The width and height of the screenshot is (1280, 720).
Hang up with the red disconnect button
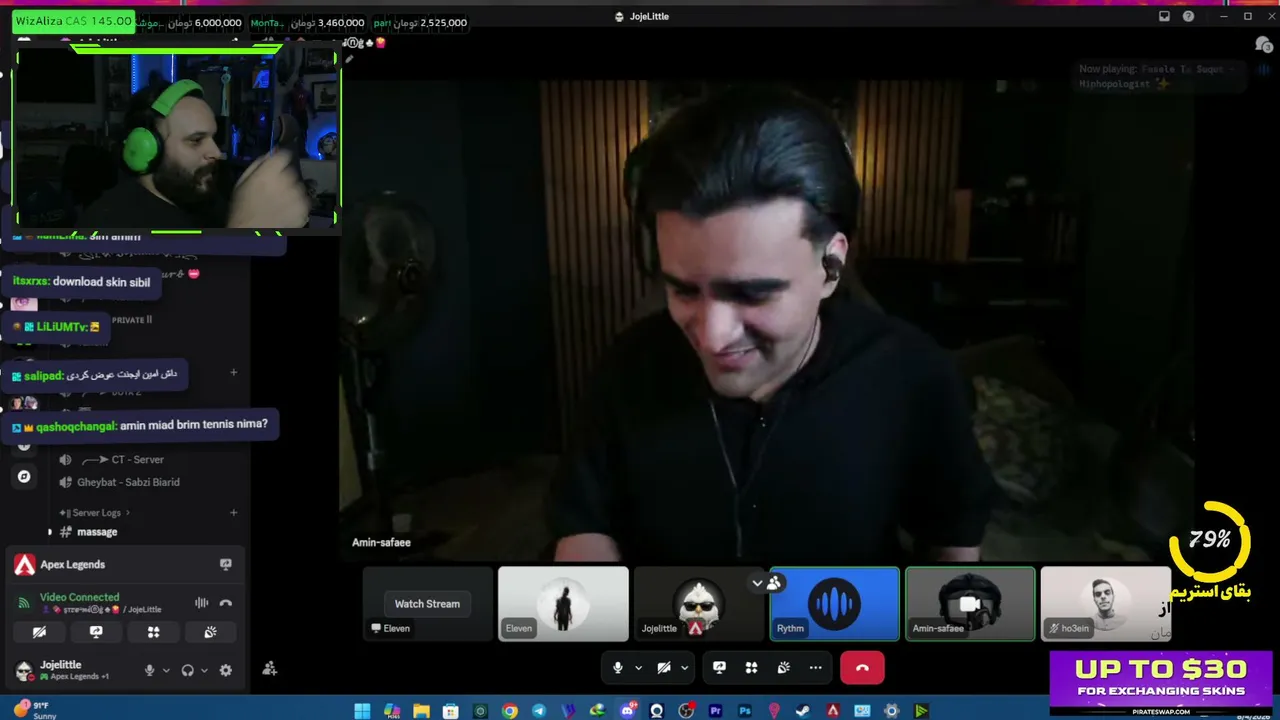pos(862,668)
